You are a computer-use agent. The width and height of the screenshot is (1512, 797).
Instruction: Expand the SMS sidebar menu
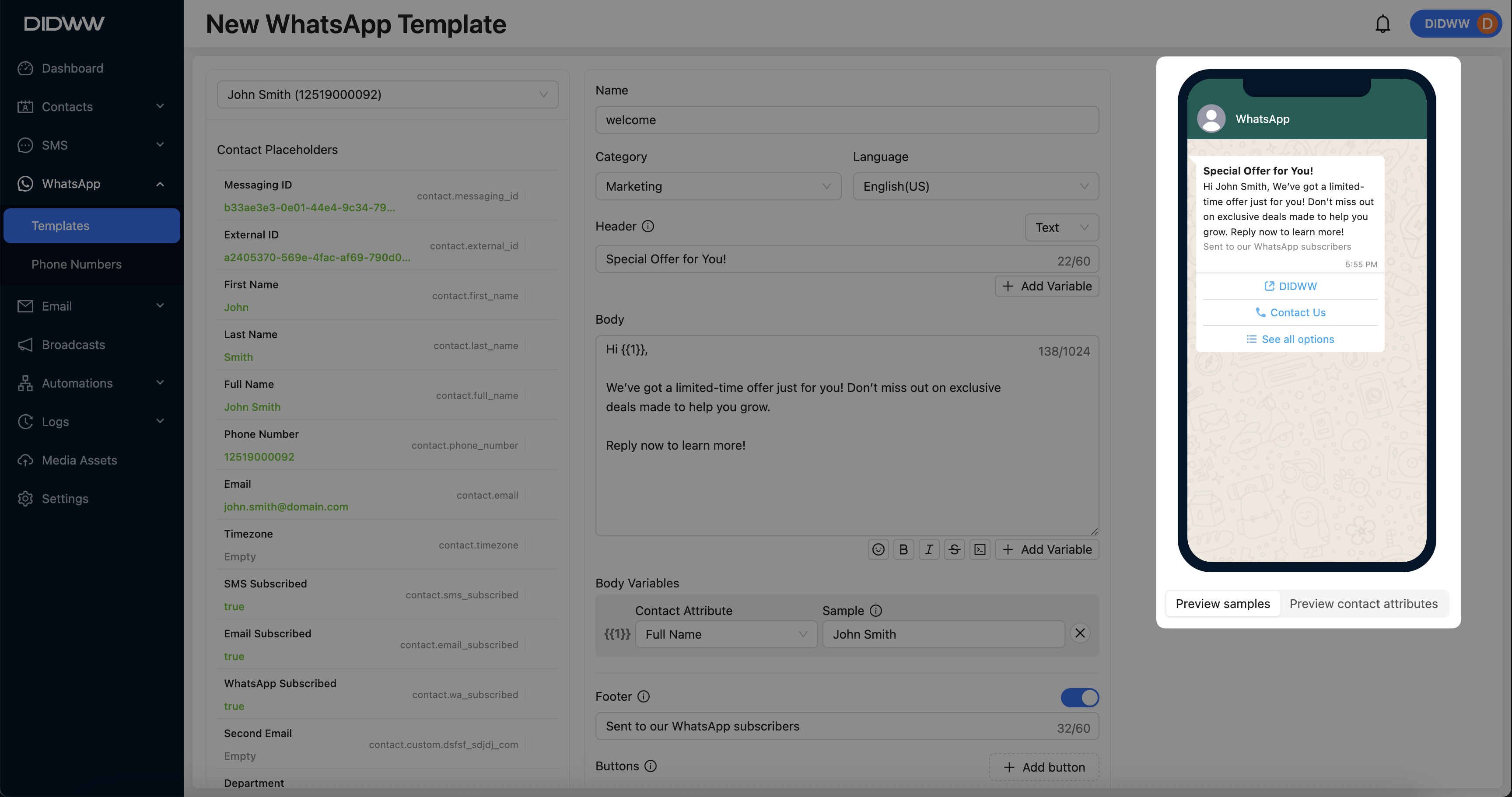91,145
